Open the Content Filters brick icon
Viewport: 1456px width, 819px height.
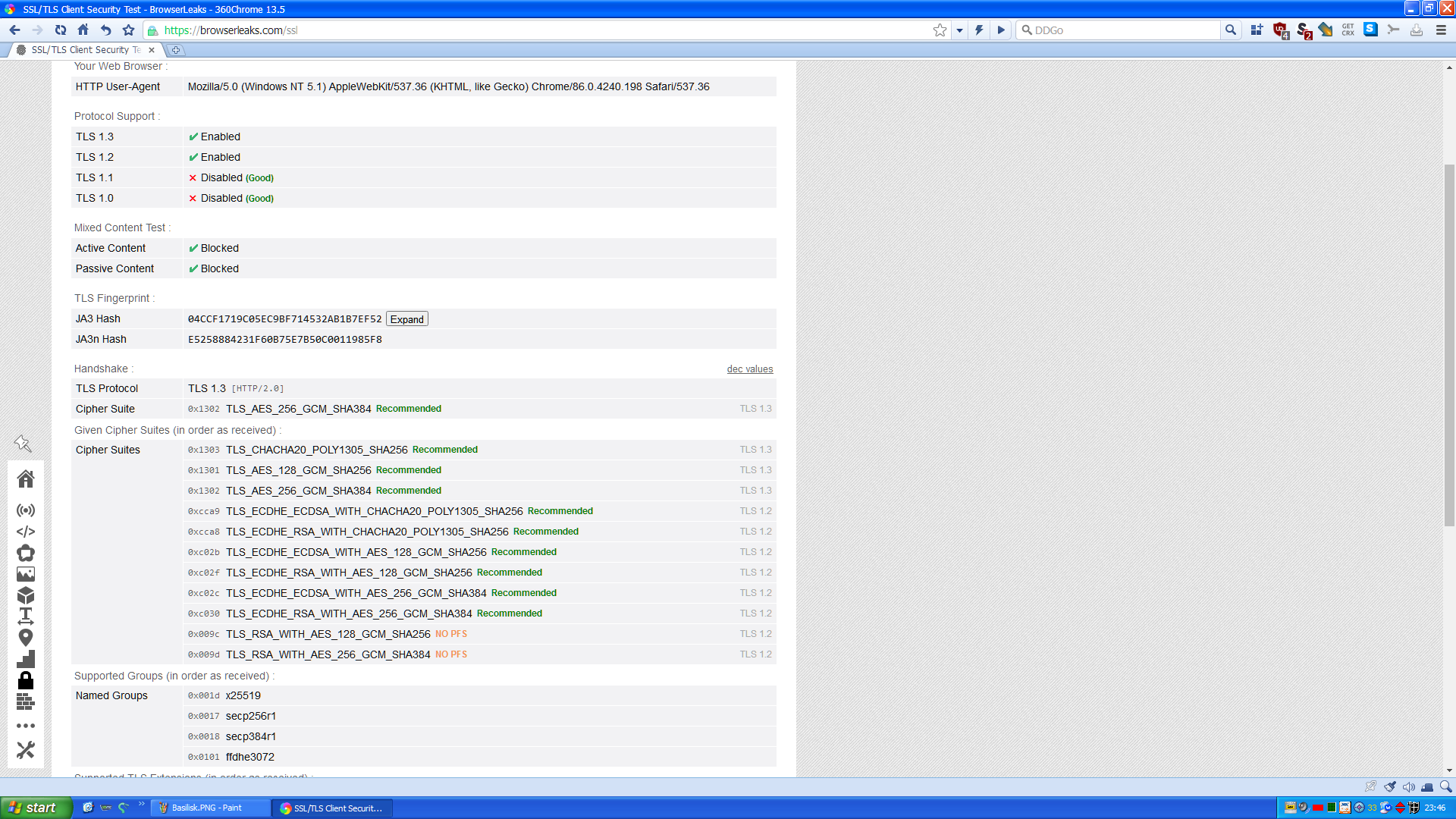pyautogui.click(x=26, y=701)
